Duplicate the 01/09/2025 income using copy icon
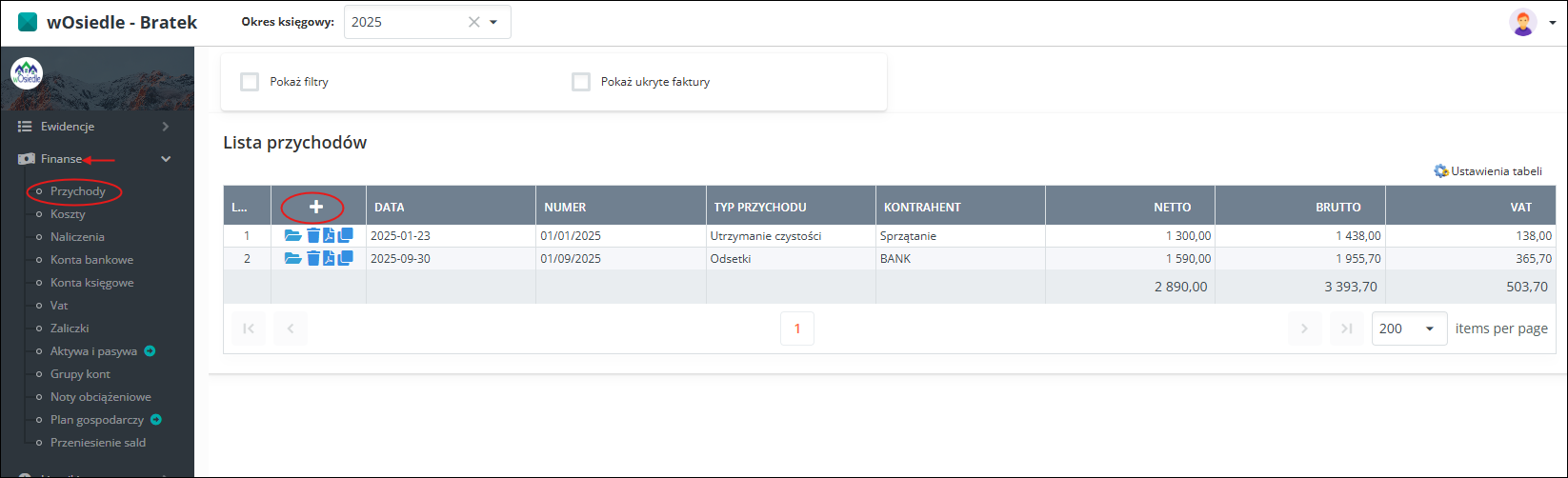This screenshot has width=1568, height=478. pos(345,258)
